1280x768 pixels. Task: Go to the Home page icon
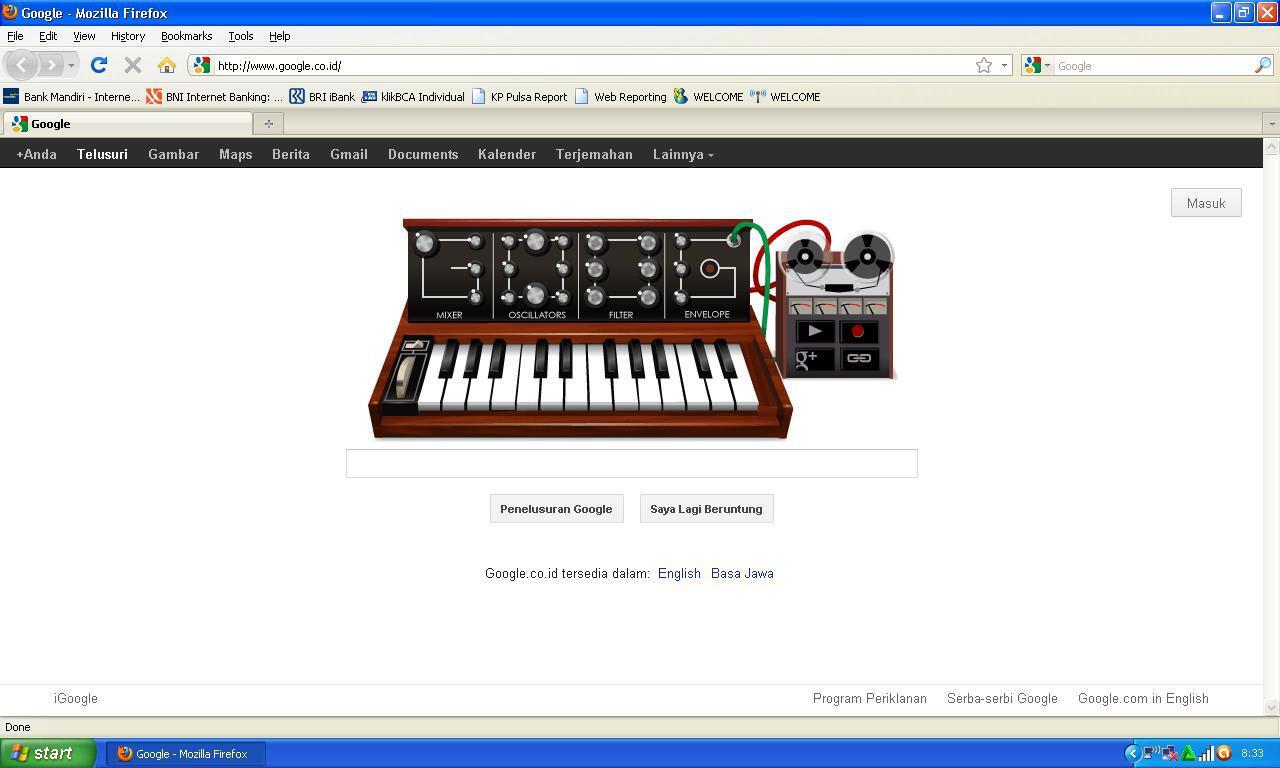pyautogui.click(x=166, y=65)
